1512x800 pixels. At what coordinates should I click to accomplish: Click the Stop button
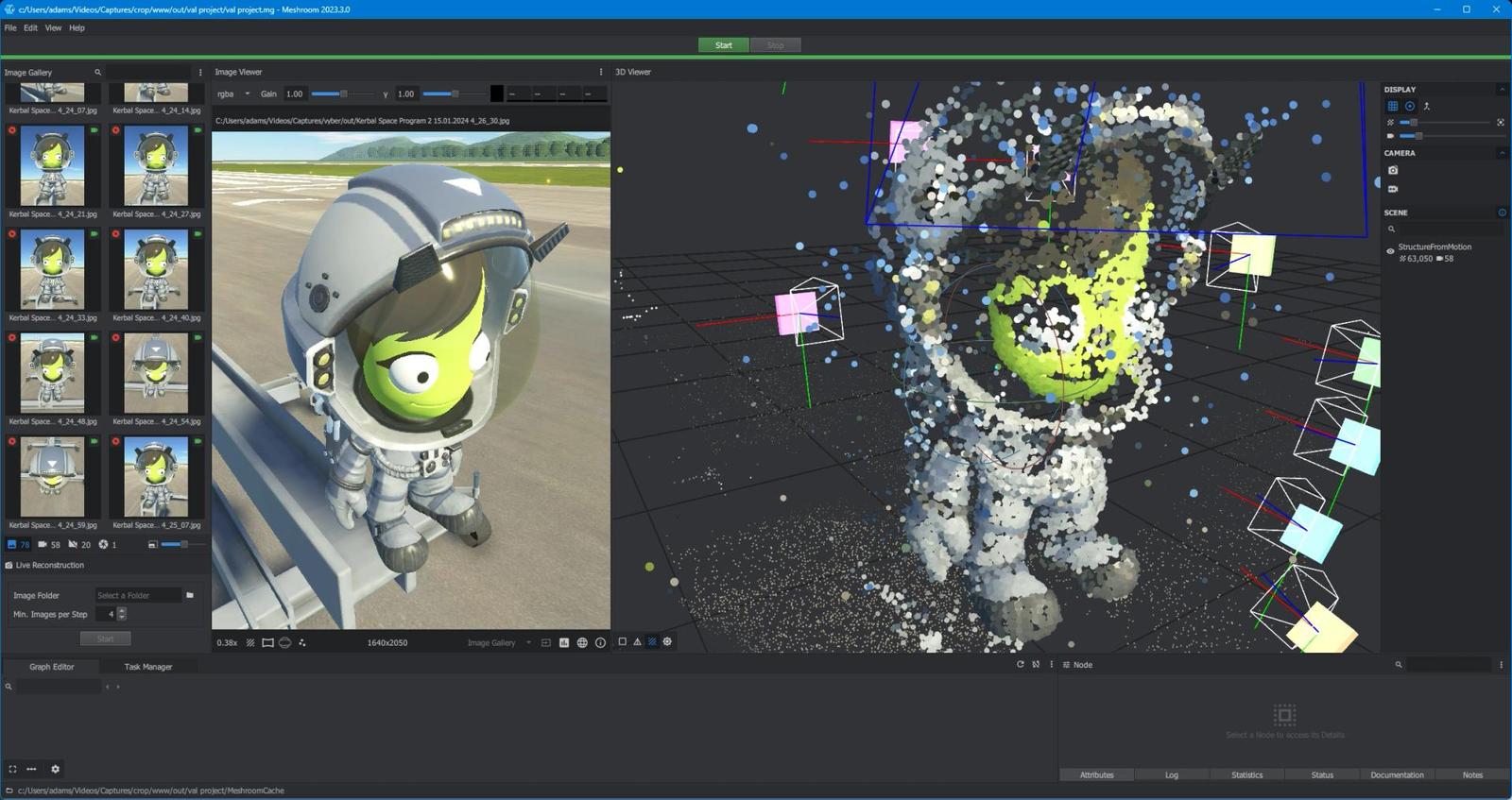click(x=775, y=45)
